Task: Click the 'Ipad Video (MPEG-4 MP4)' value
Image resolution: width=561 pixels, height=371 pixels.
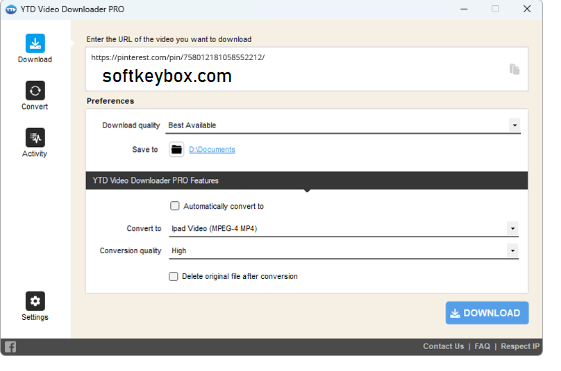Action: click(x=214, y=228)
